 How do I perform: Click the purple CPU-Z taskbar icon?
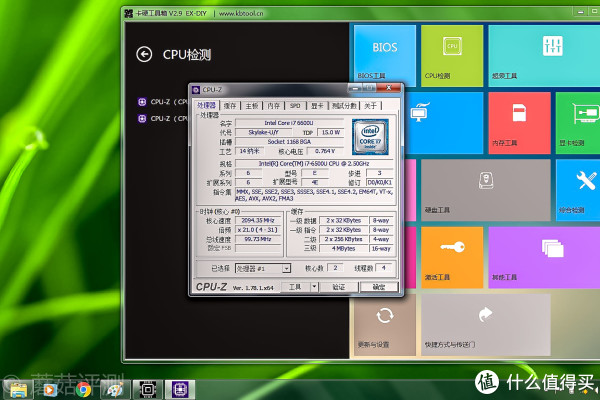click(180, 390)
